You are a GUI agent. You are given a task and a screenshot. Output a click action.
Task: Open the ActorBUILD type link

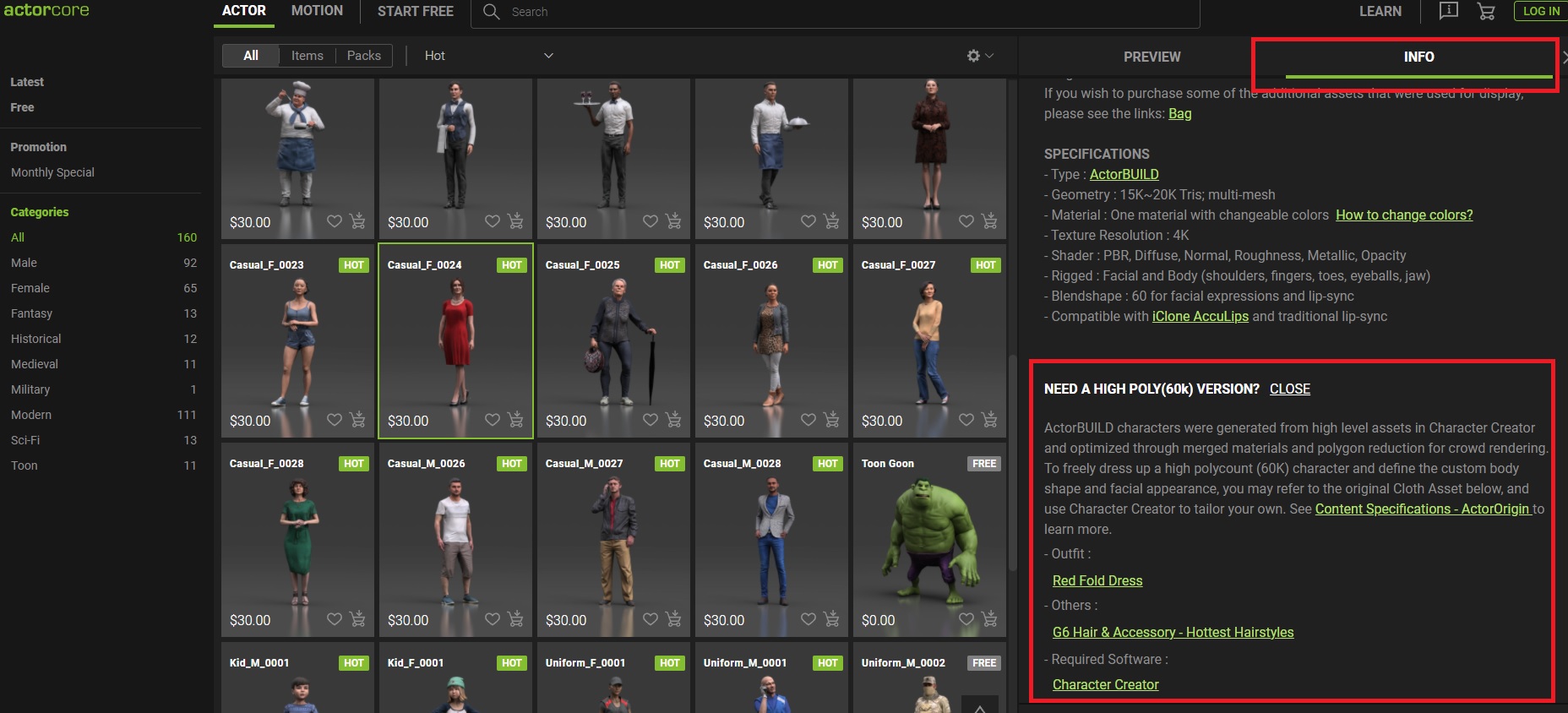pos(1124,175)
